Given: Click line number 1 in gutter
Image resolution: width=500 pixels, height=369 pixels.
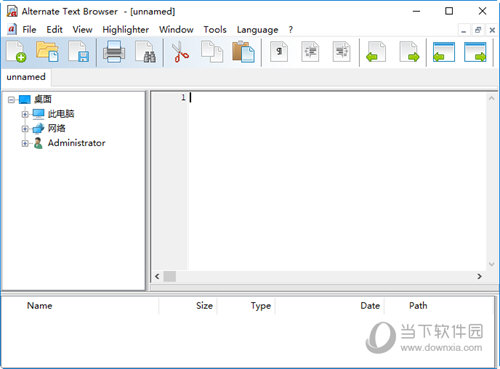Looking at the screenshot, I should point(183,97).
